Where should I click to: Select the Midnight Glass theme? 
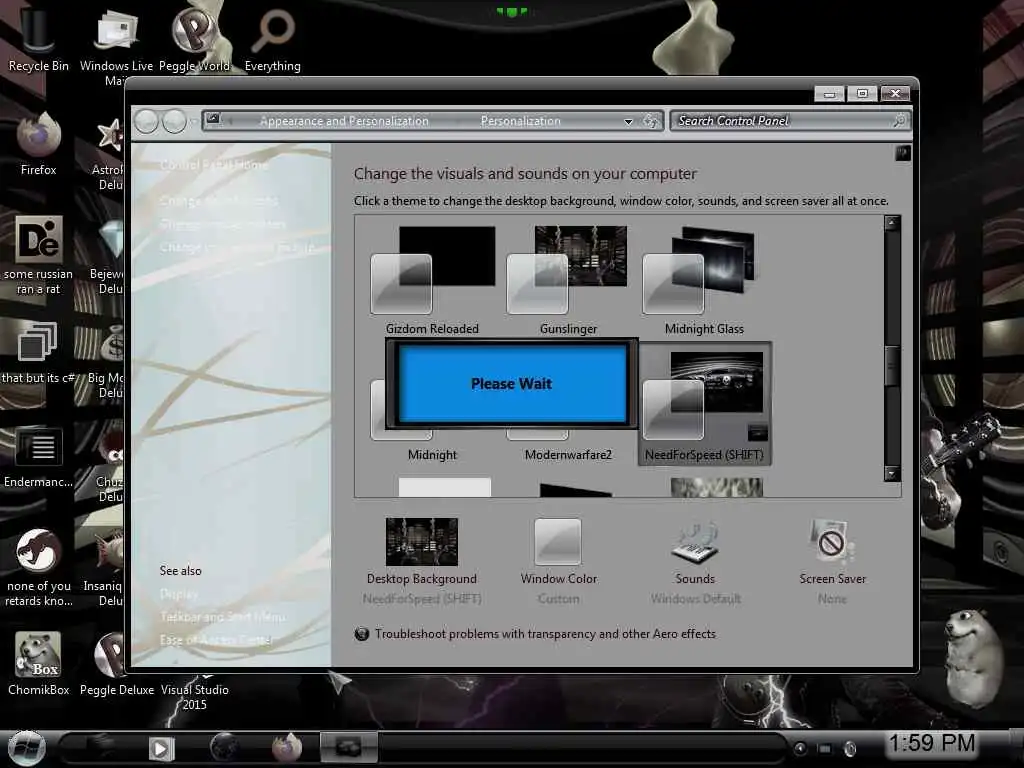(704, 280)
